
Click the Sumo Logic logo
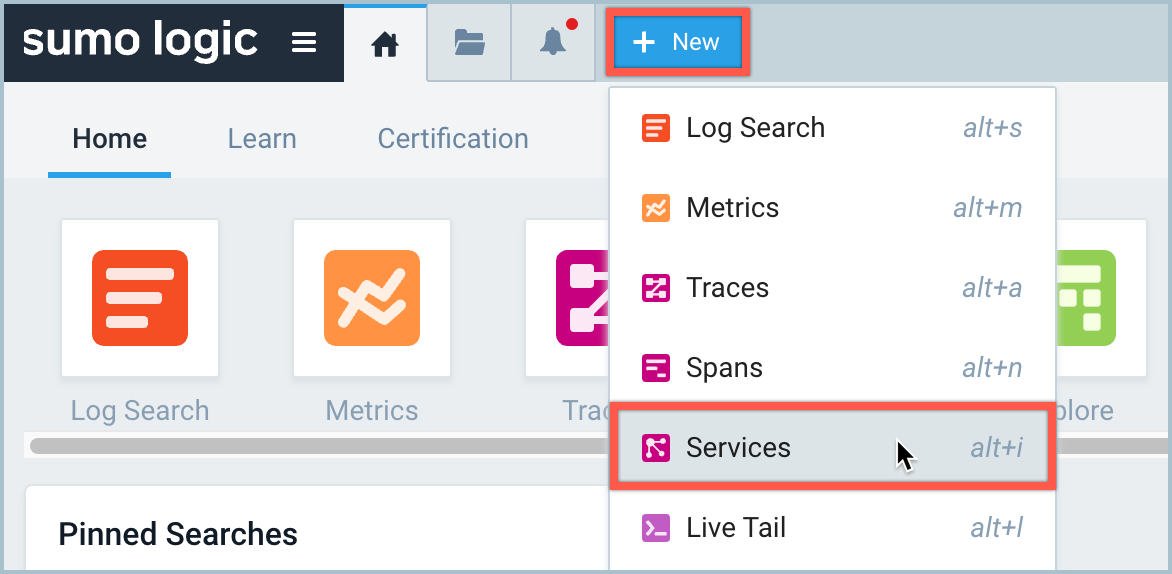[140, 41]
